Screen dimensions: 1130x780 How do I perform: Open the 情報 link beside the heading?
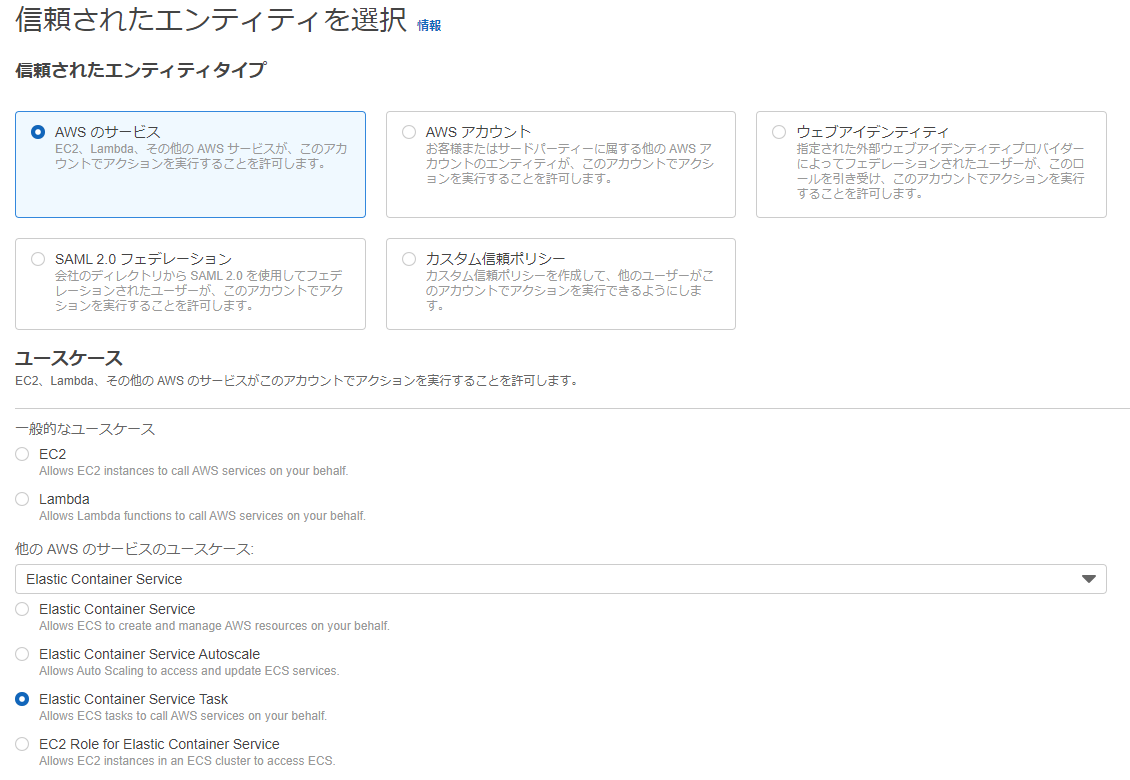pyautogui.click(x=429, y=25)
